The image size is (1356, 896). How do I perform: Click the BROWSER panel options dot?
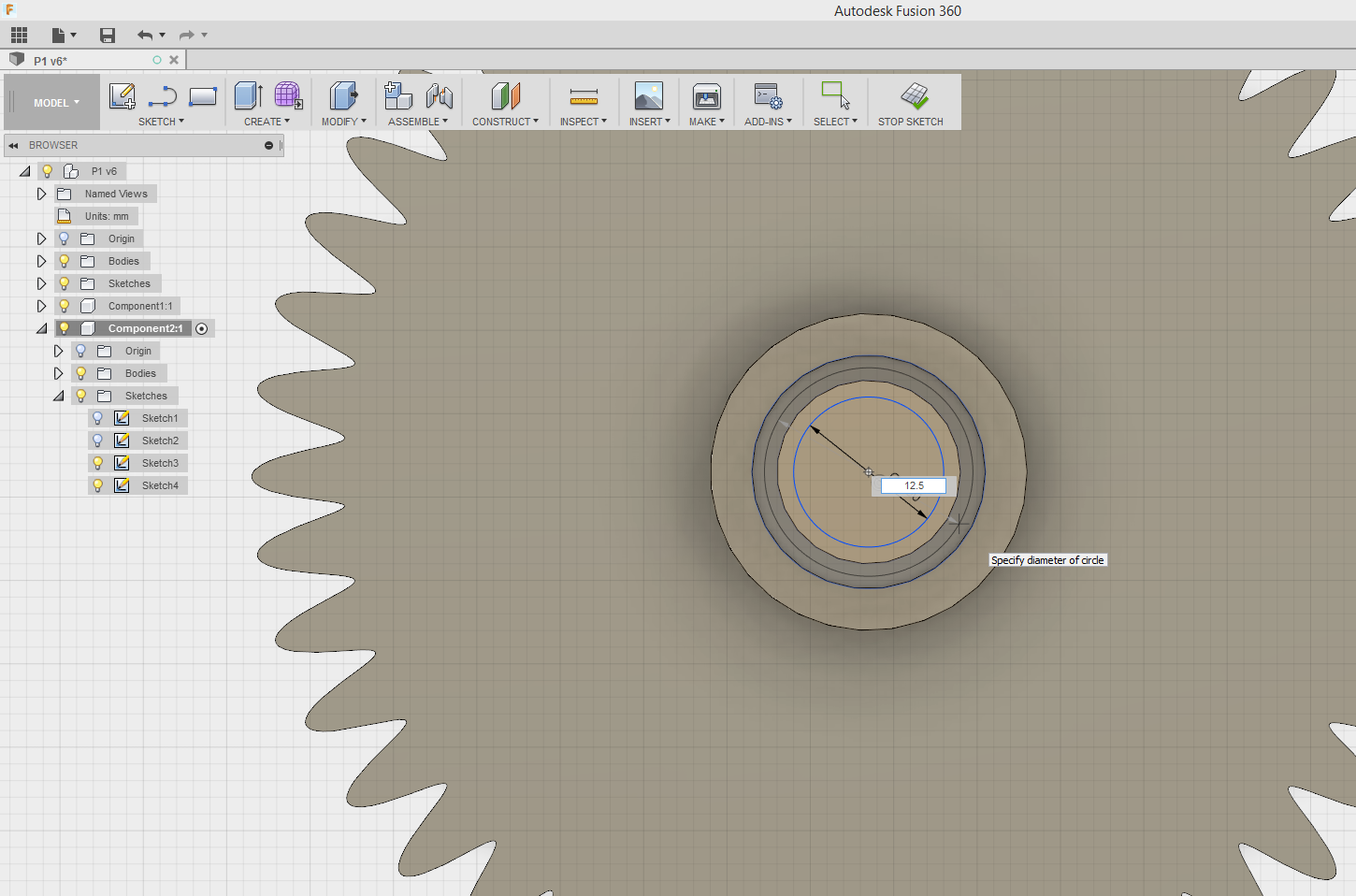[x=268, y=145]
